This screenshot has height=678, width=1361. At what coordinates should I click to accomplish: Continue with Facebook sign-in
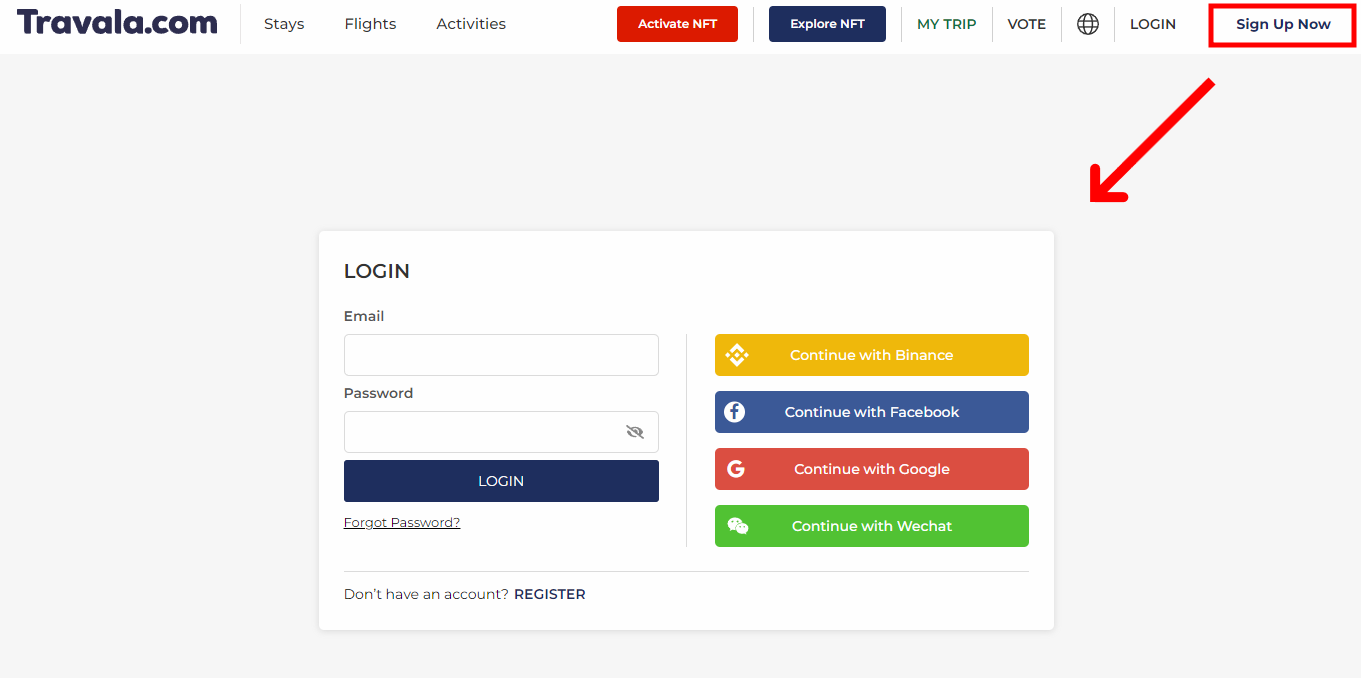[872, 412]
